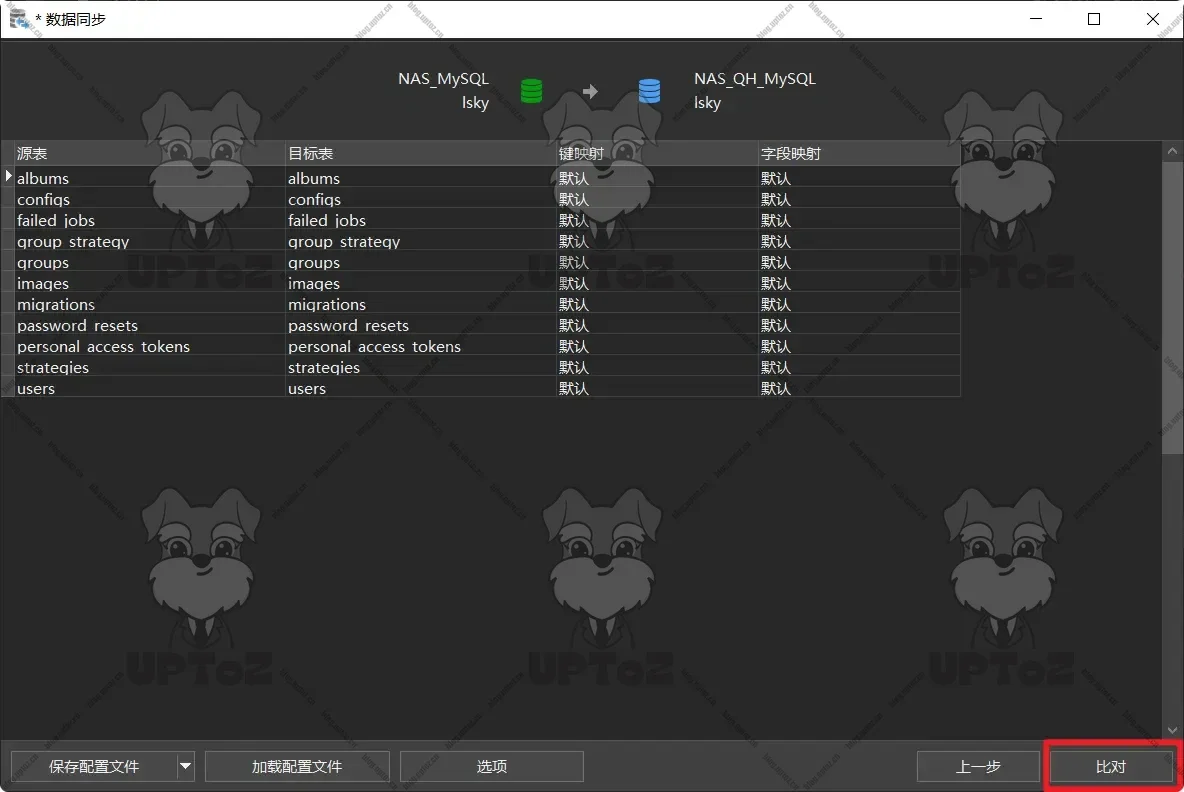Open the save profile dropdown arrow
The image size is (1184, 792).
[x=186, y=766]
